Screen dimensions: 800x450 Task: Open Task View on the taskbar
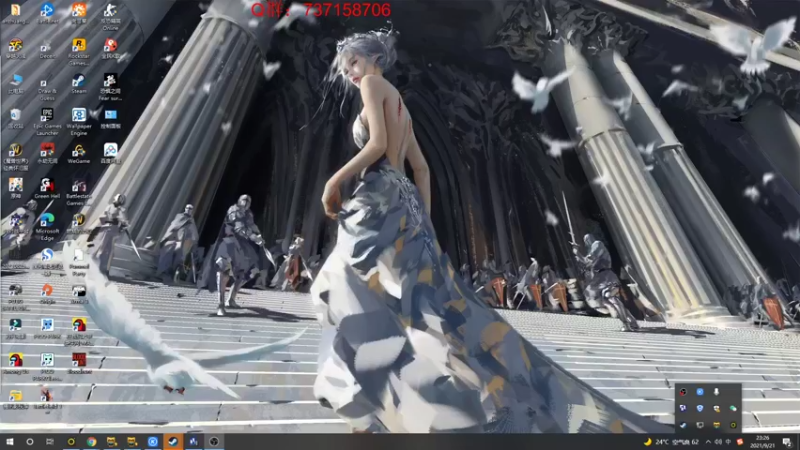click(50, 442)
